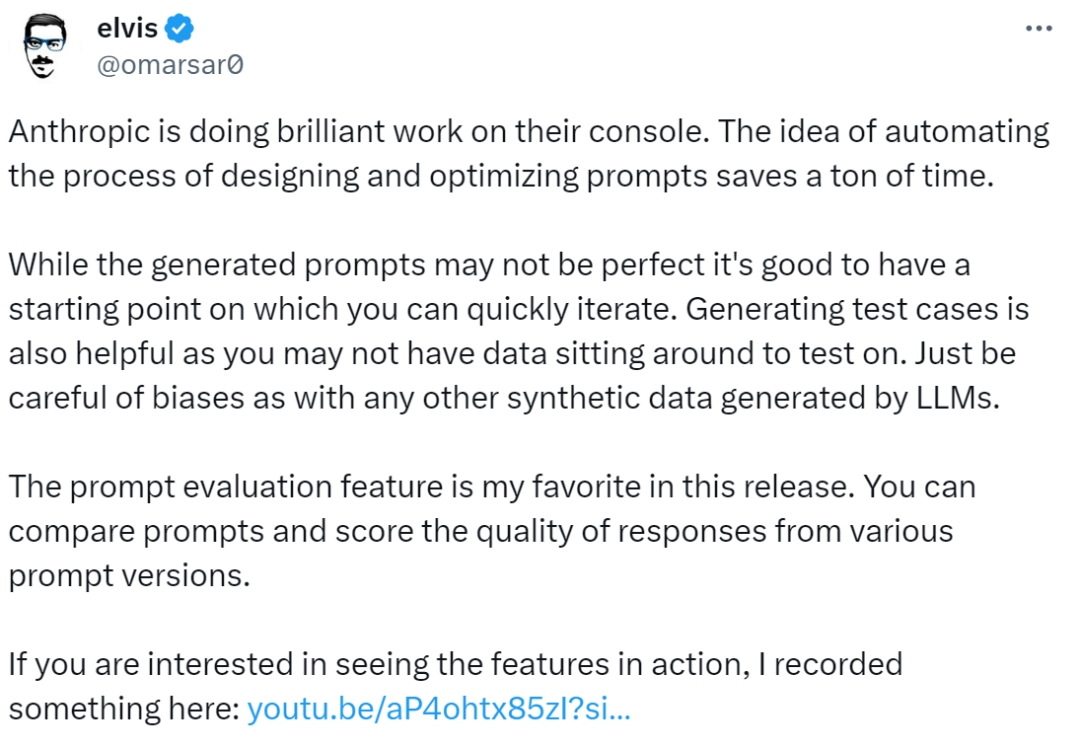Click the phrase "prompt versions"

(127, 576)
